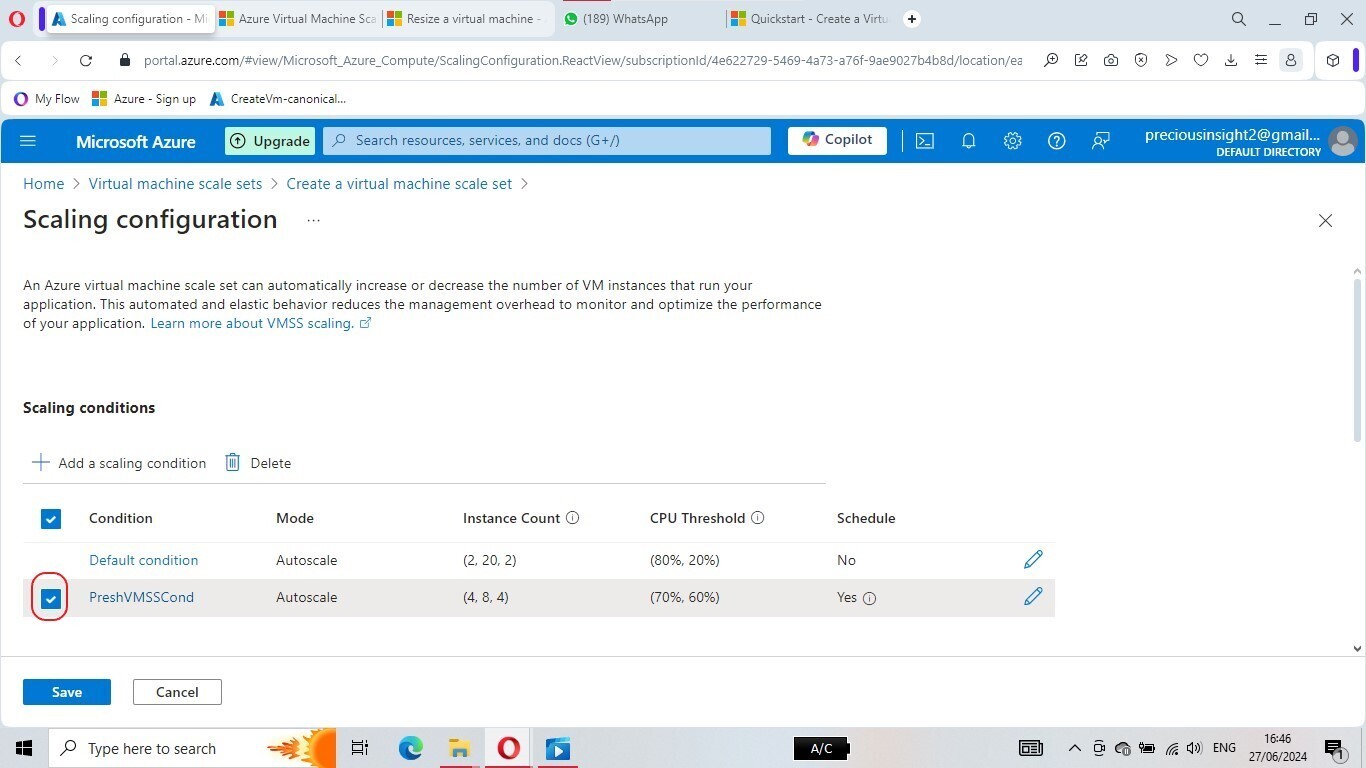The image size is (1366, 768).
Task: Open the Windows notification center
Action: pyautogui.click(x=1334, y=748)
